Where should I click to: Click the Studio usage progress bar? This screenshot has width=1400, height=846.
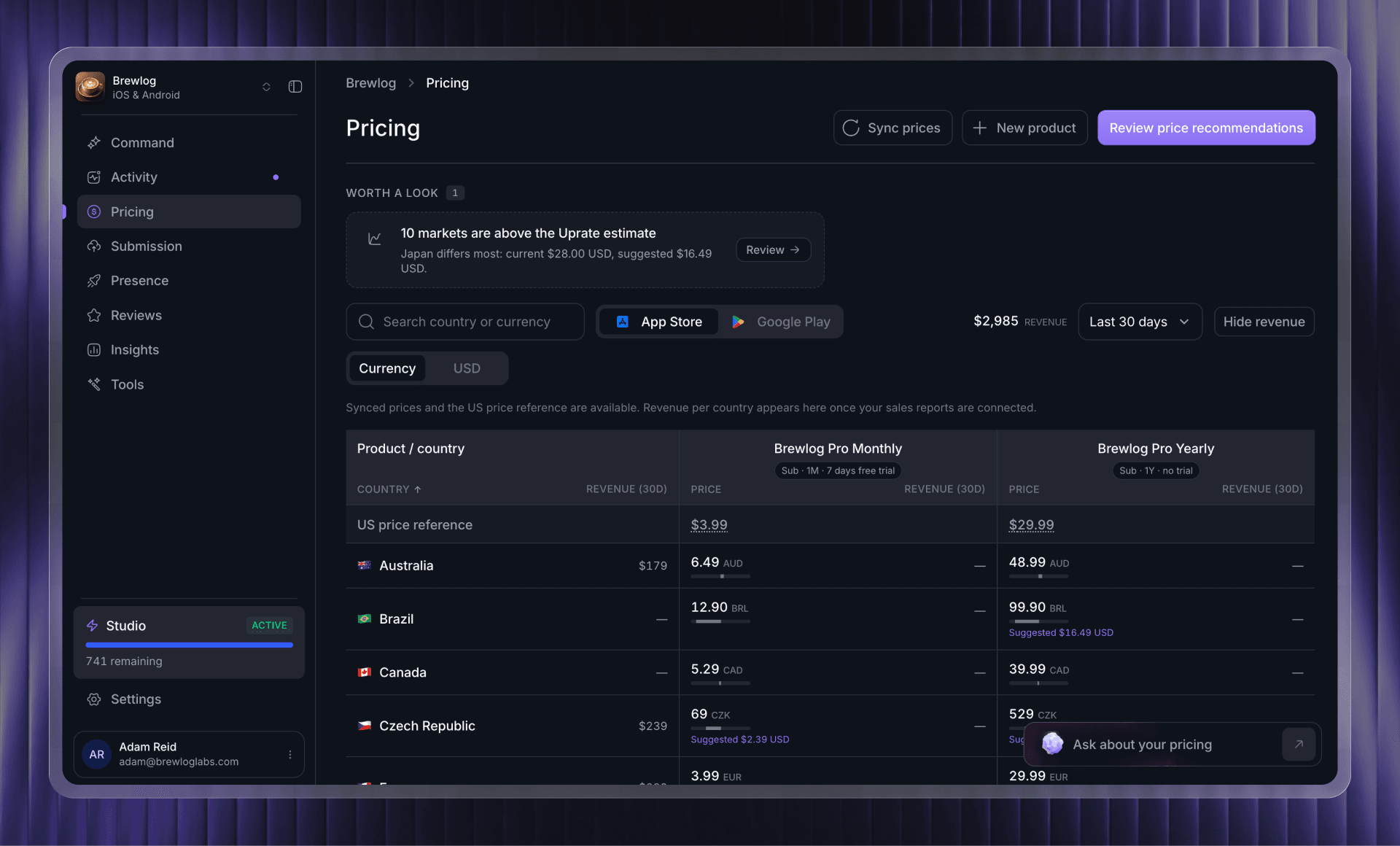click(189, 645)
